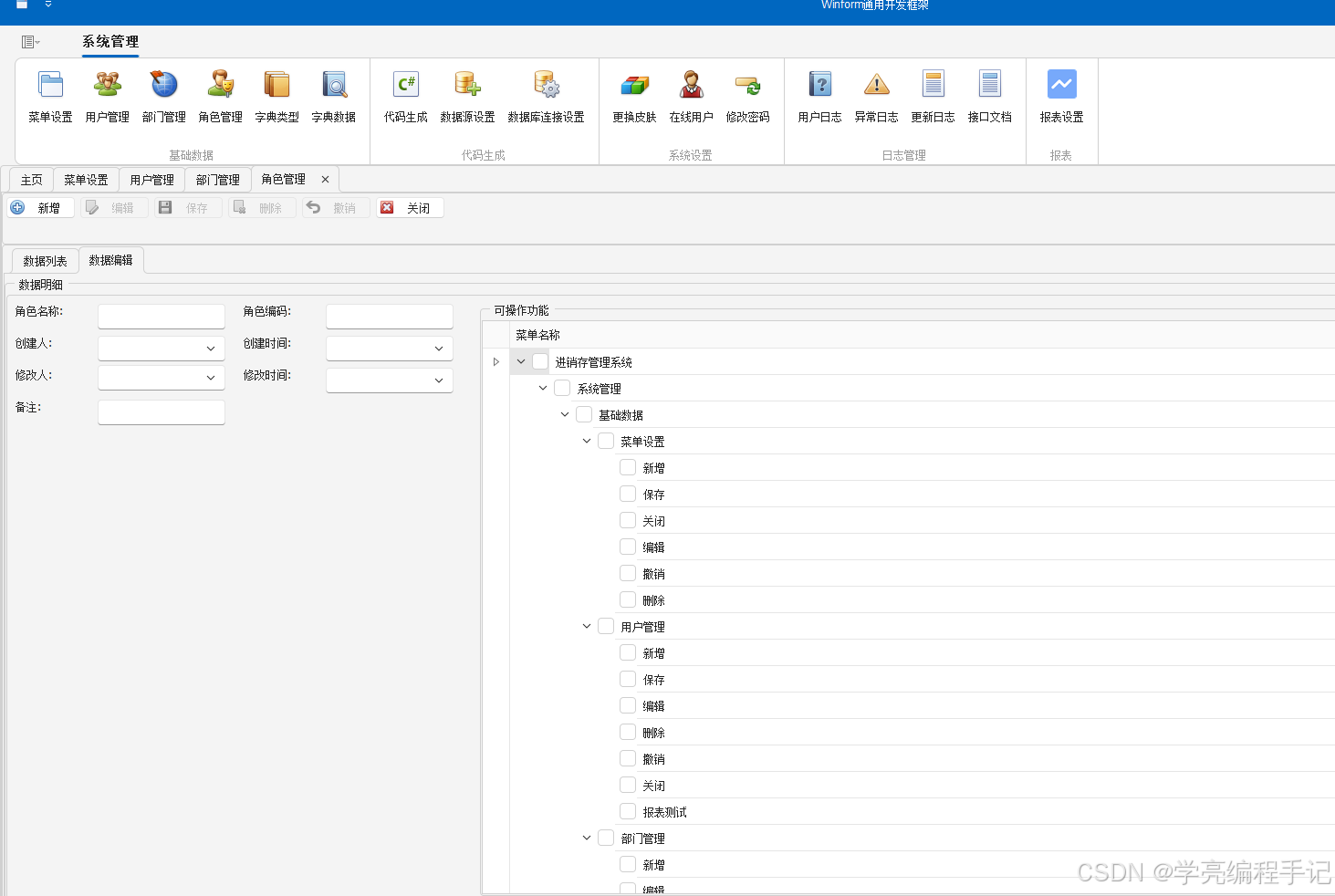Image resolution: width=1335 pixels, height=896 pixels.
Task: Check 删除 under 菜单设置
Action: point(628,599)
